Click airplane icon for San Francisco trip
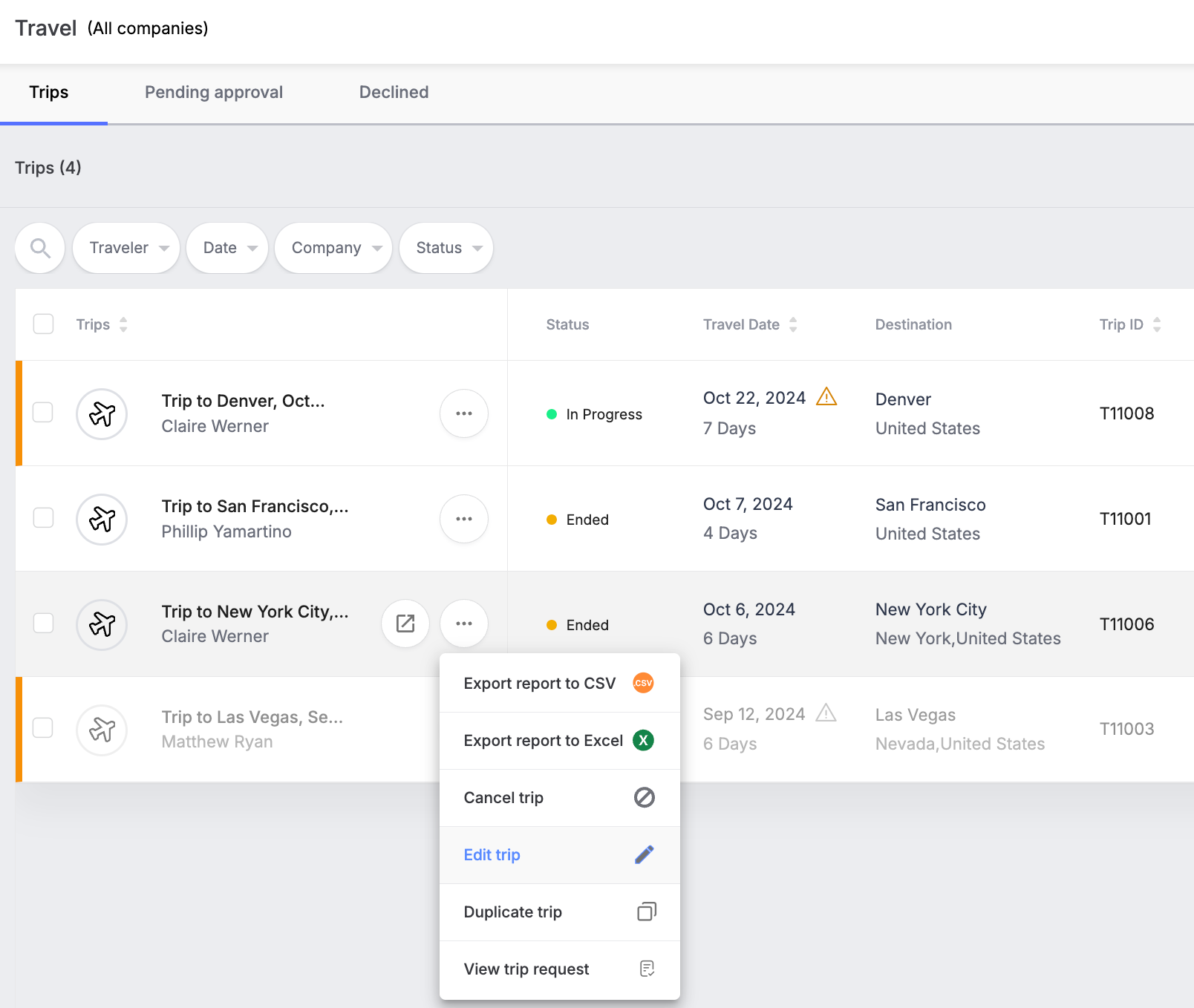 pyautogui.click(x=102, y=520)
